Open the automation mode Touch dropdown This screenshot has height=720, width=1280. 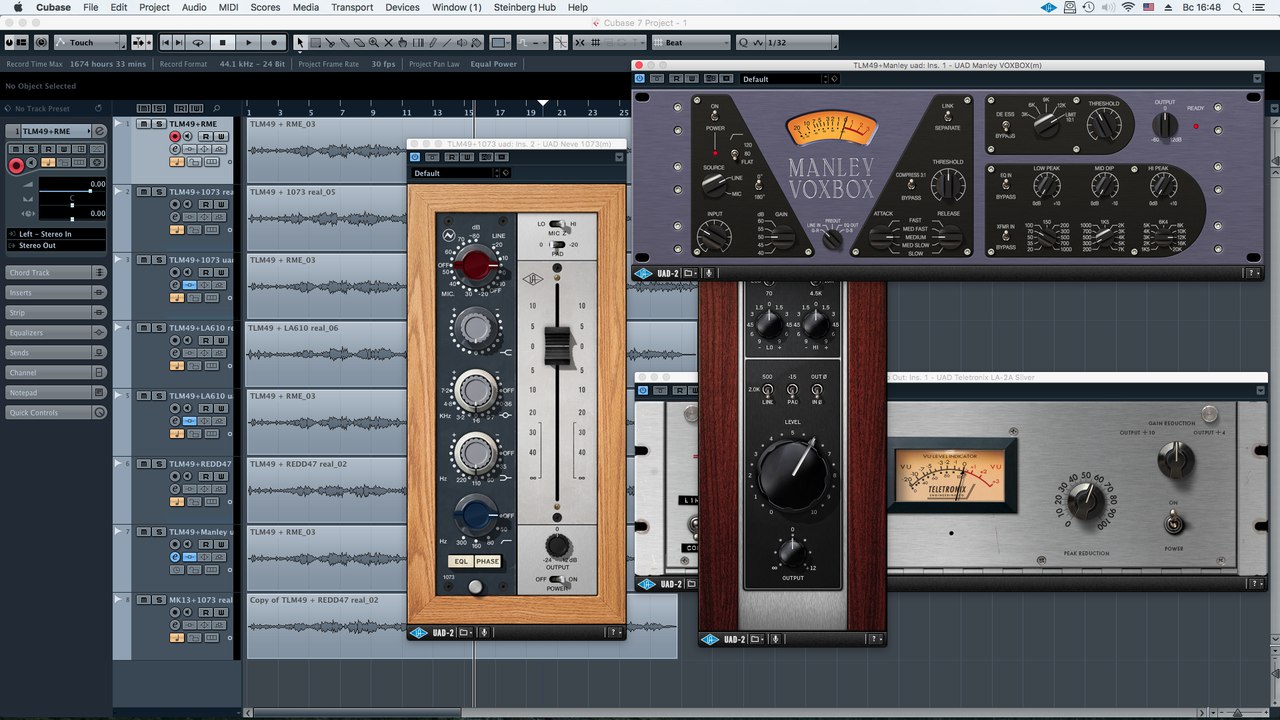click(x=89, y=43)
